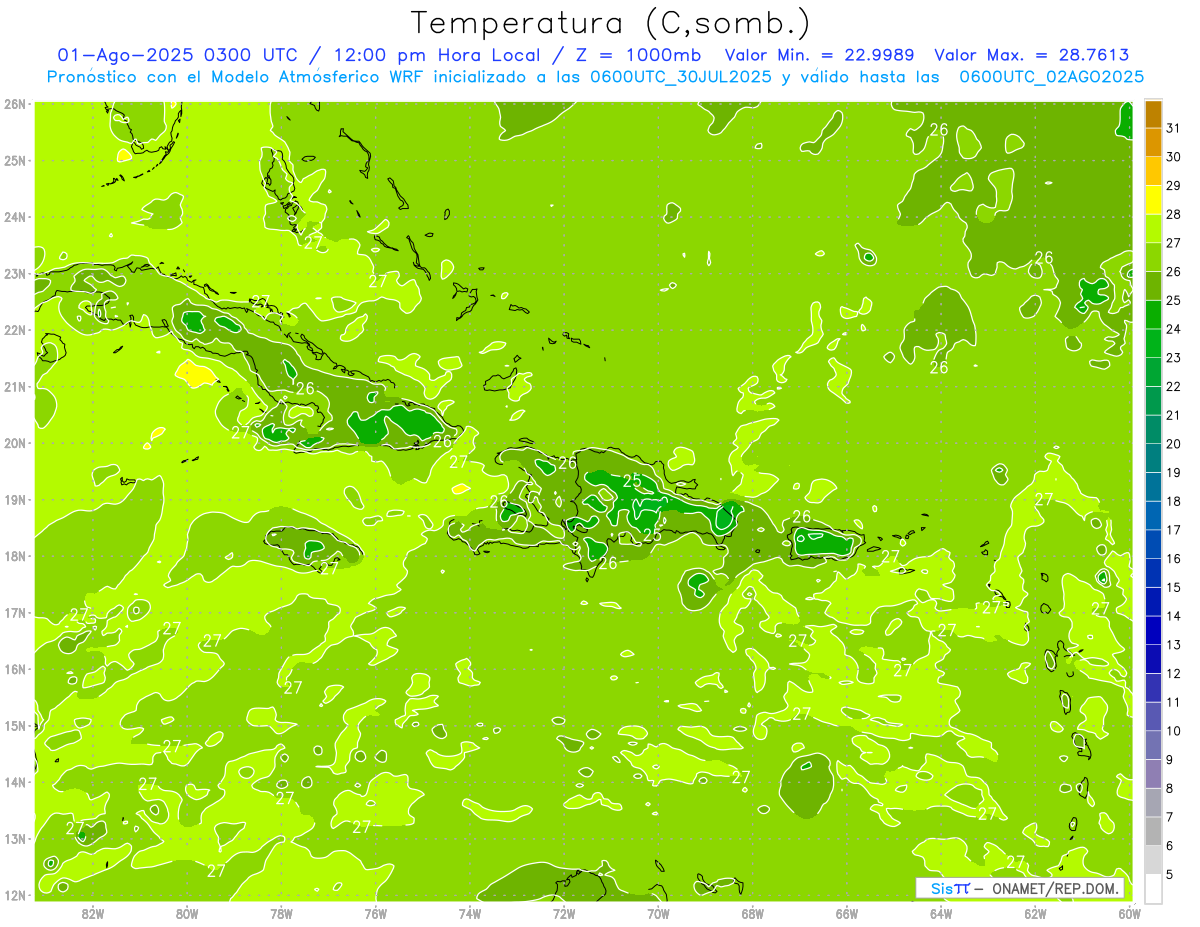Click the '12N' latitude axis label

14,895
